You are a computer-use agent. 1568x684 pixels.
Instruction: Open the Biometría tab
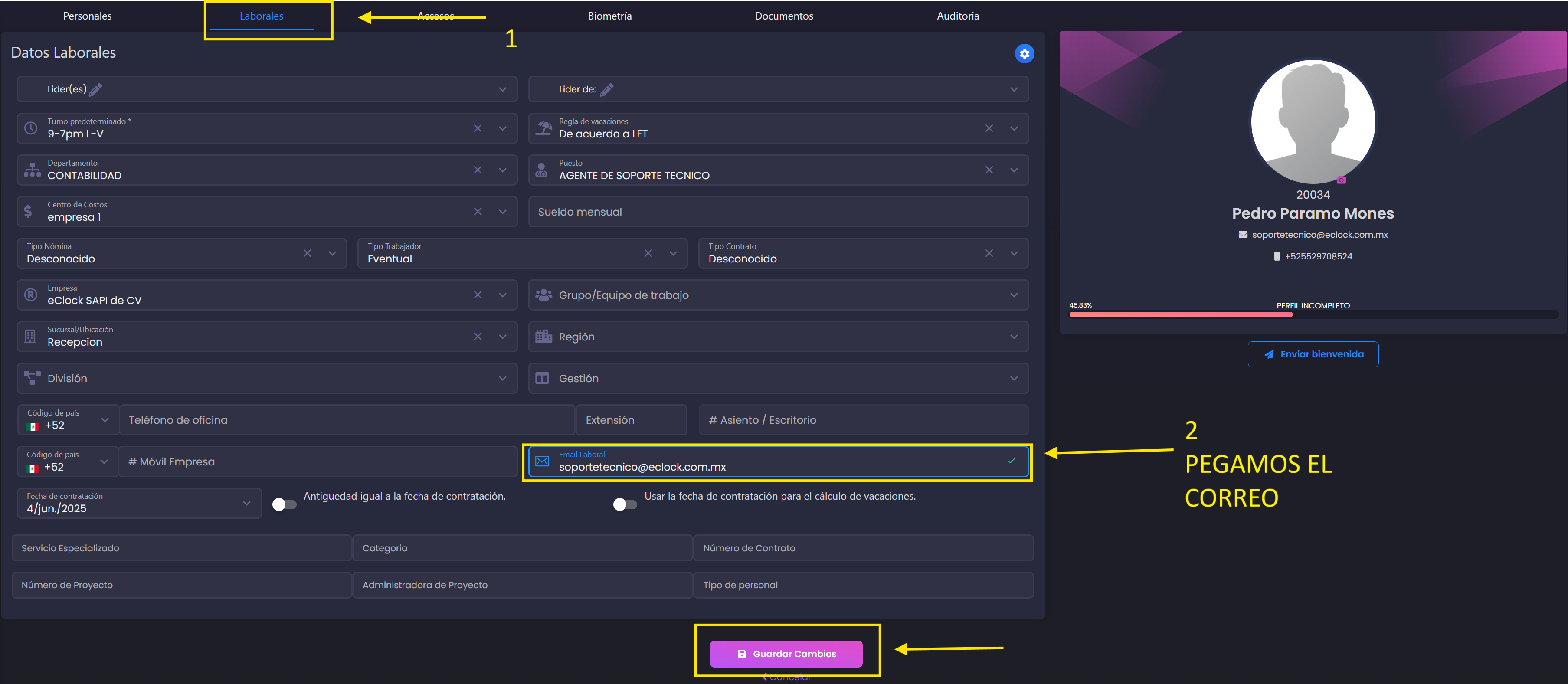pyautogui.click(x=609, y=16)
